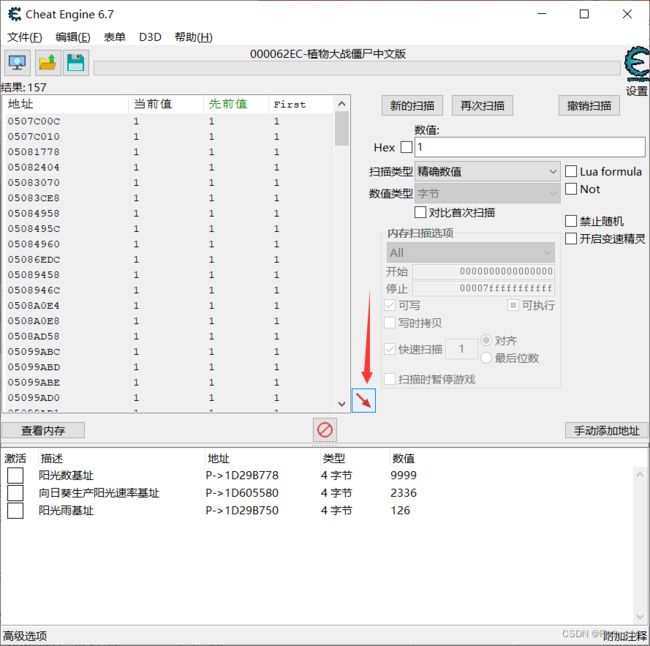Image resolution: width=650 pixels, height=646 pixels.
Task: Click the 激活 column header
Action: [x=15, y=458]
